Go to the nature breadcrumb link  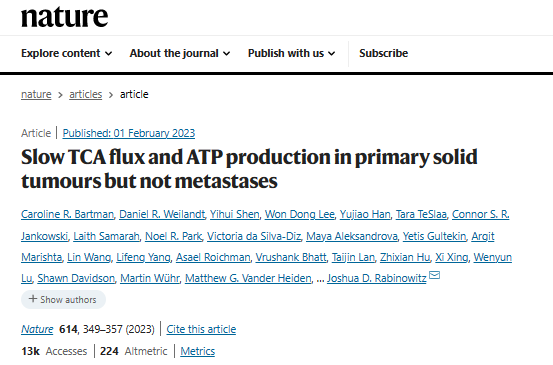coord(36,95)
